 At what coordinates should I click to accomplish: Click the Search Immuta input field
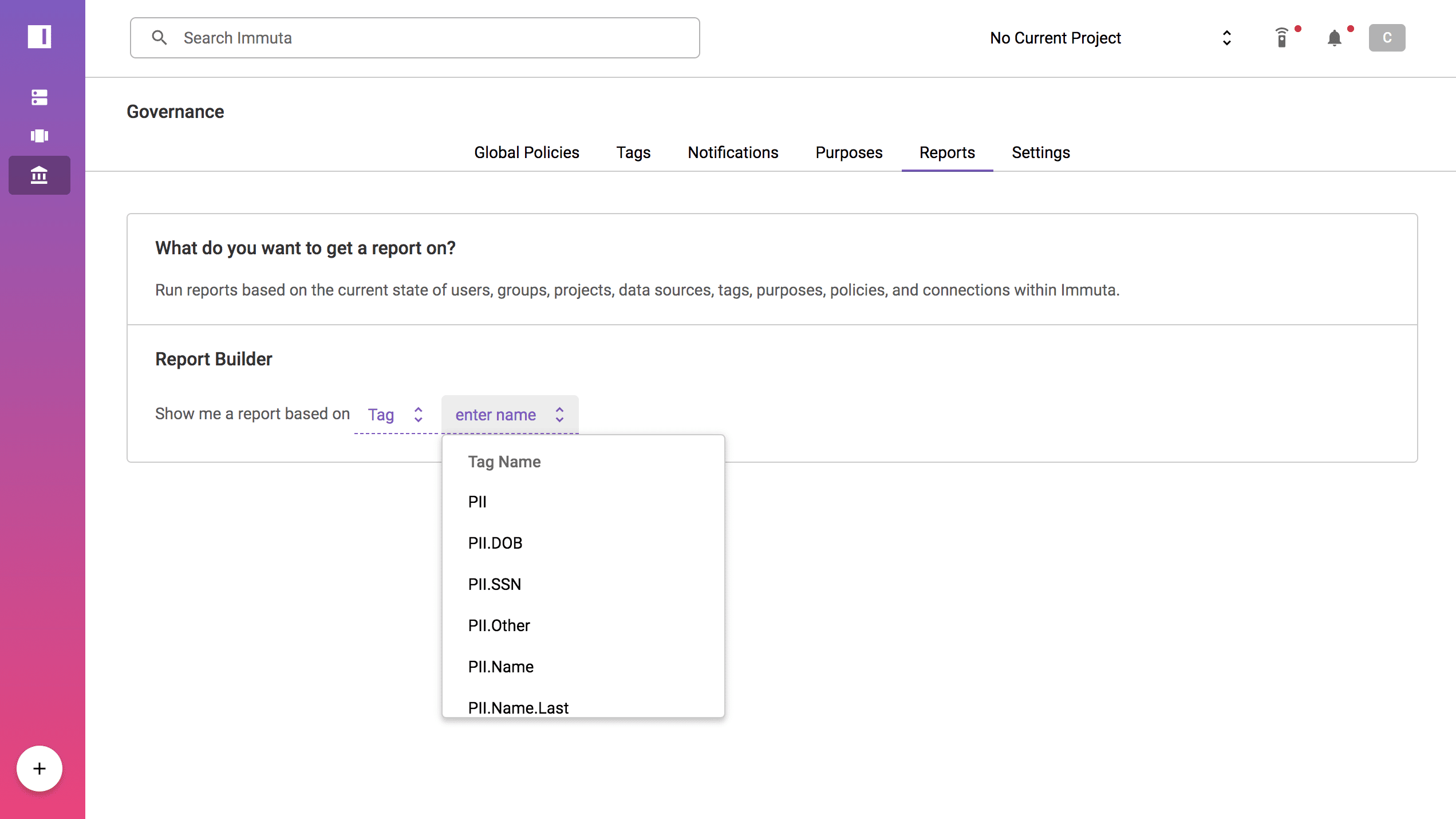(415, 38)
